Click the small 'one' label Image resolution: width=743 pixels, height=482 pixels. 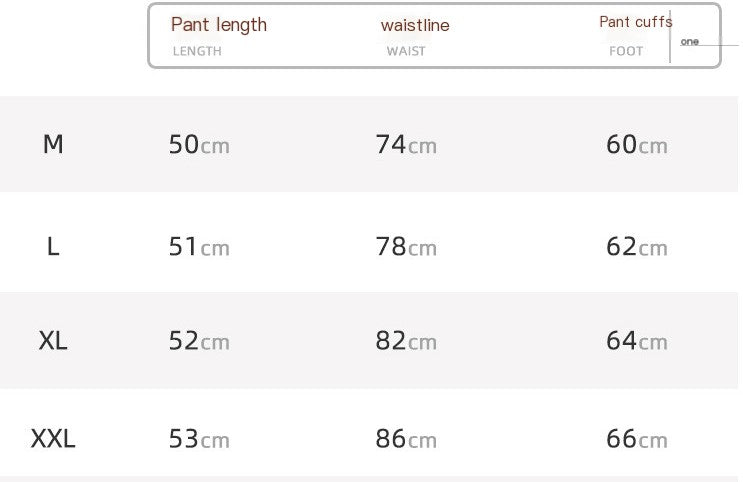tap(690, 42)
